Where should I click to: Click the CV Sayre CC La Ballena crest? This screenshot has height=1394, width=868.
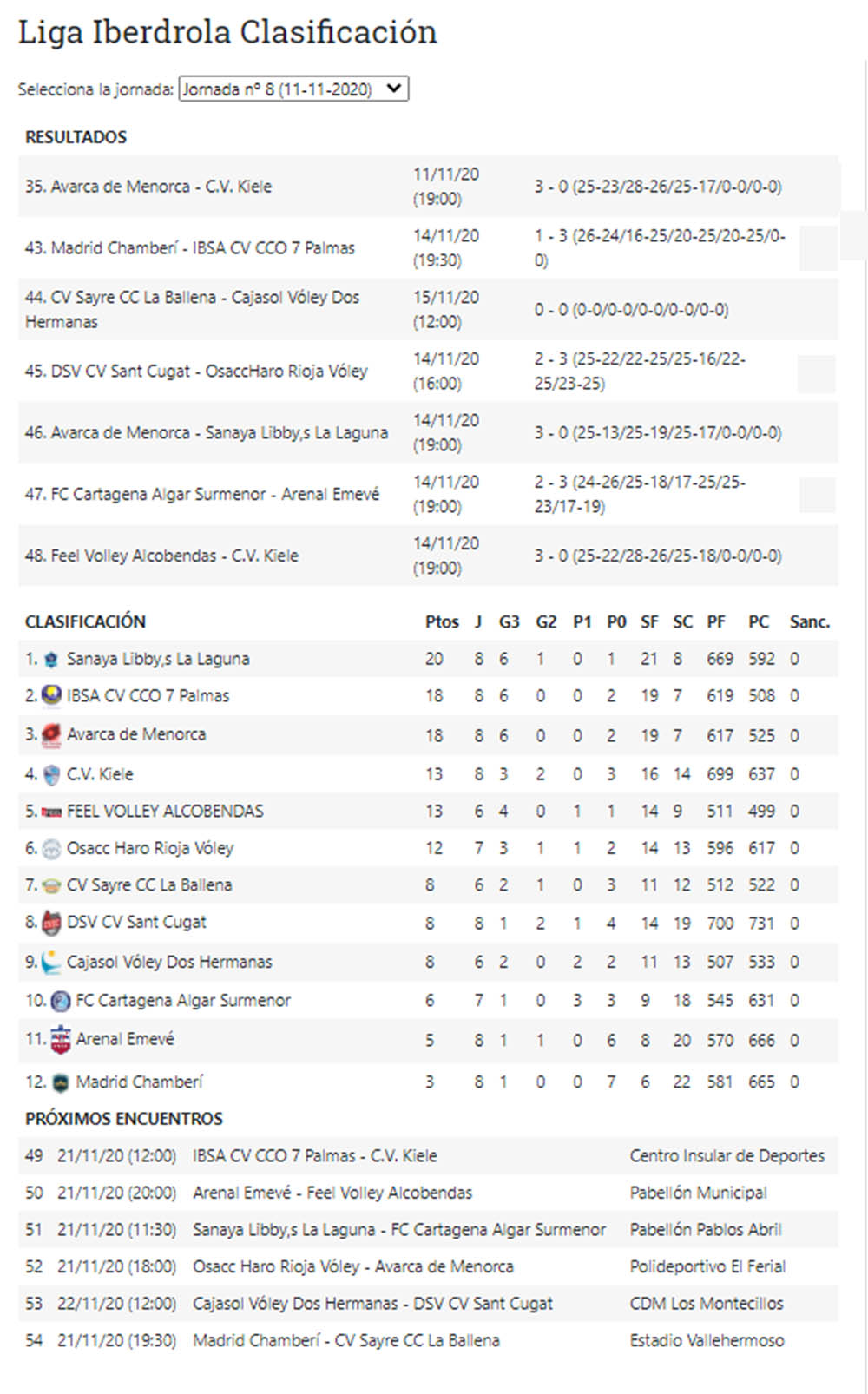coord(52,884)
